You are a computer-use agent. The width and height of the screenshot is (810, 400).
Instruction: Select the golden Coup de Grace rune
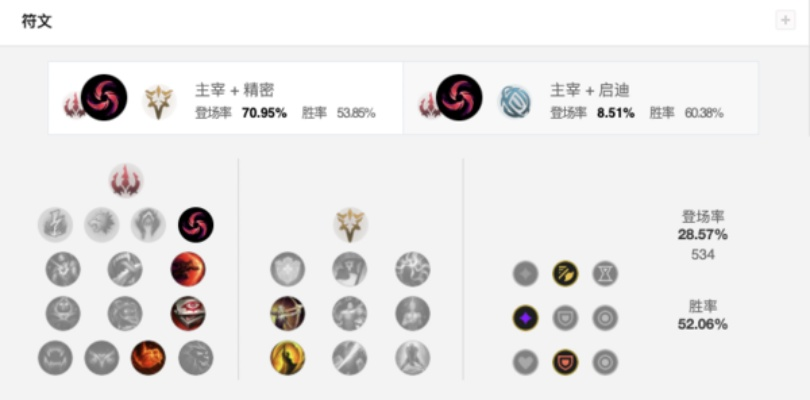(288, 358)
